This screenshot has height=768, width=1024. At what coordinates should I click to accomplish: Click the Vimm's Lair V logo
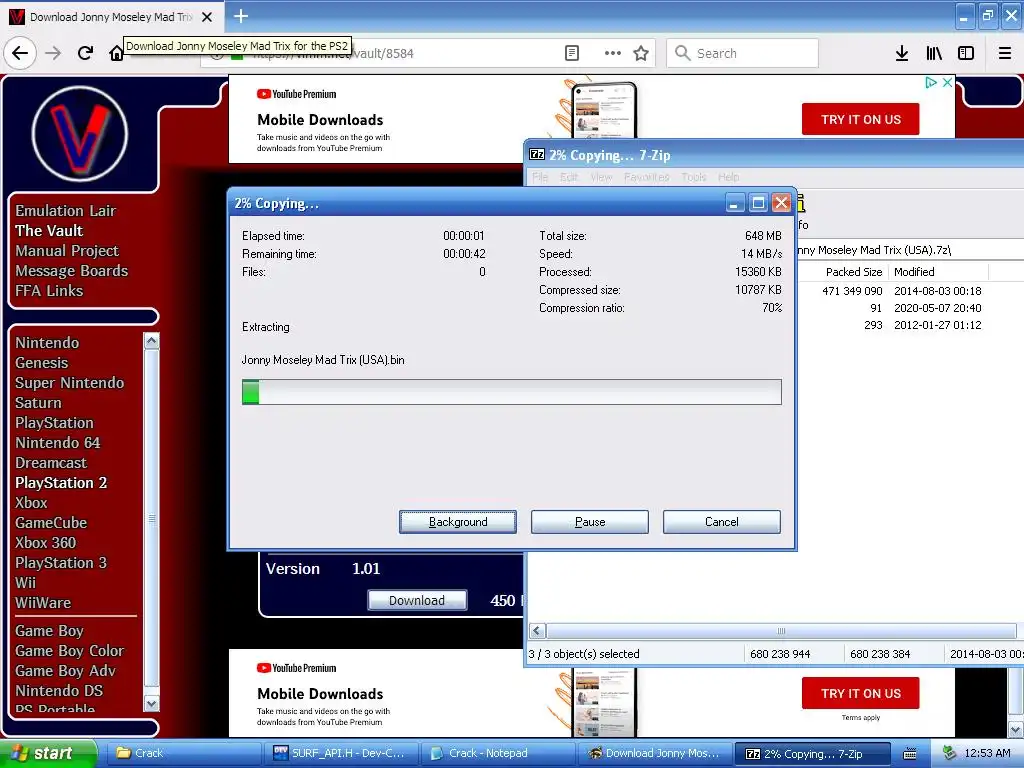(80, 133)
